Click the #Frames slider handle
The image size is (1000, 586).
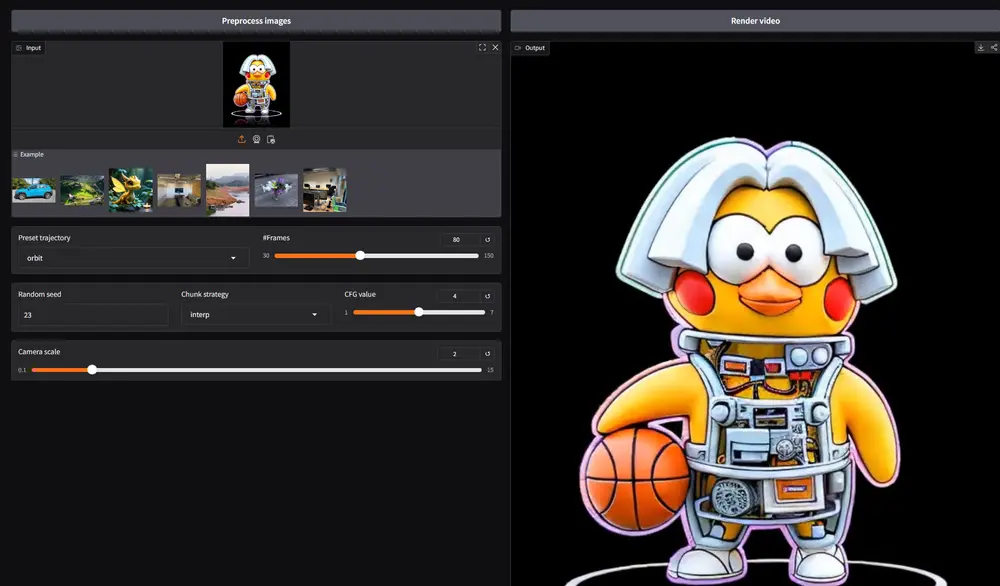[x=360, y=255]
